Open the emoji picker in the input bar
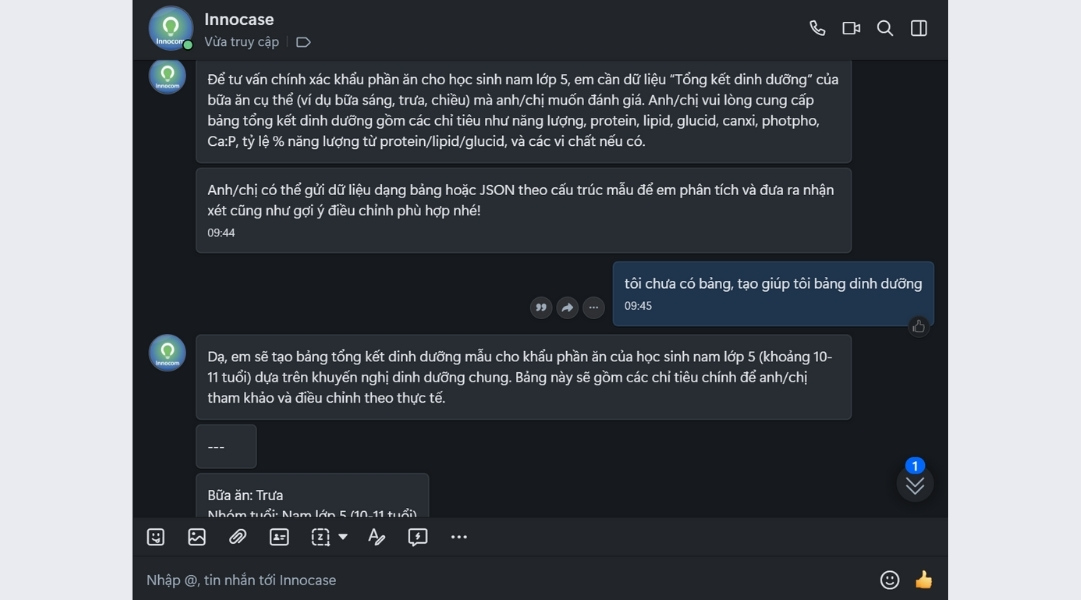This screenshot has height=600, width=1081. coord(889,579)
